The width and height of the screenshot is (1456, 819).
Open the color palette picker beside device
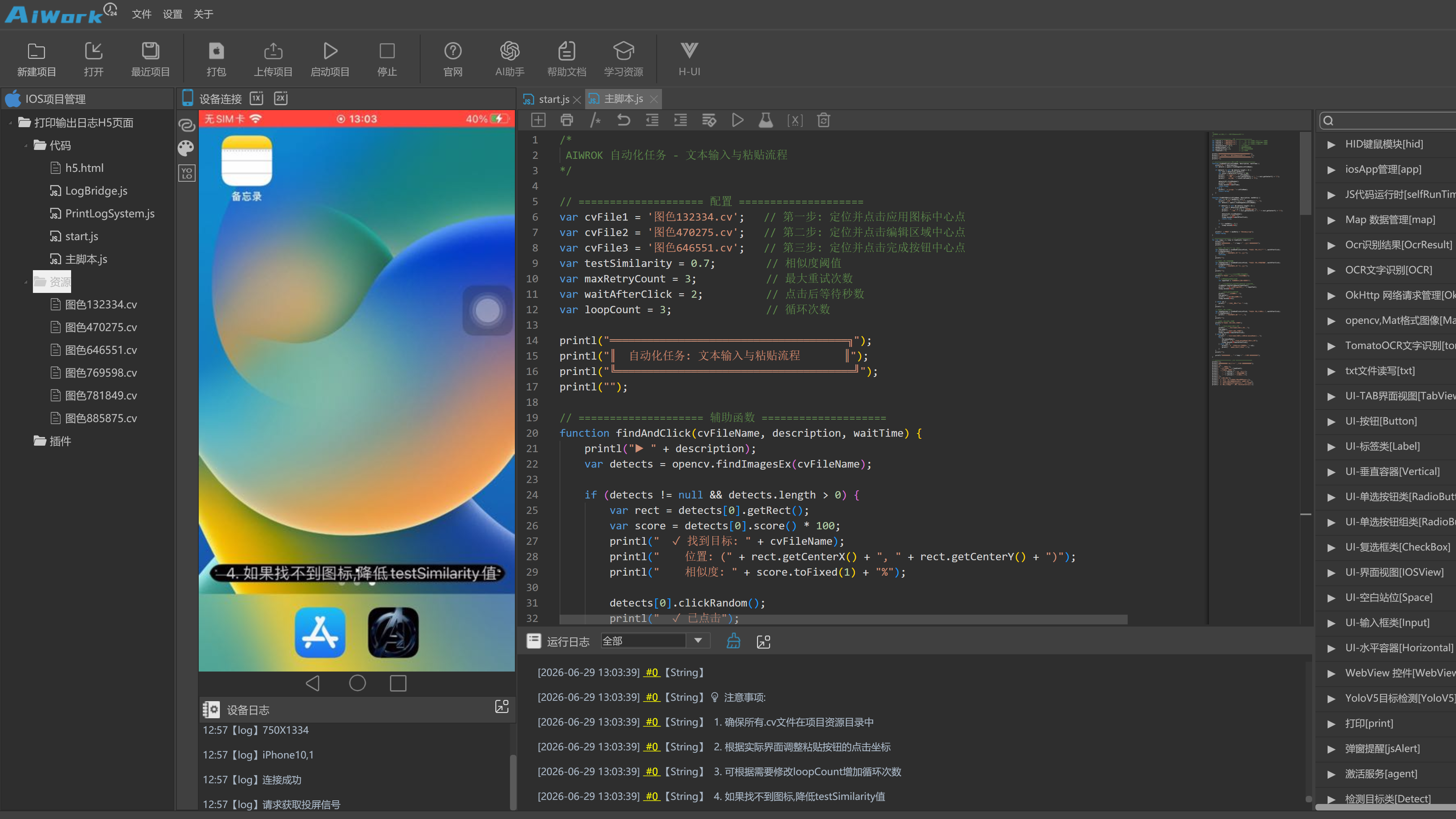click(x=186, y=148)
